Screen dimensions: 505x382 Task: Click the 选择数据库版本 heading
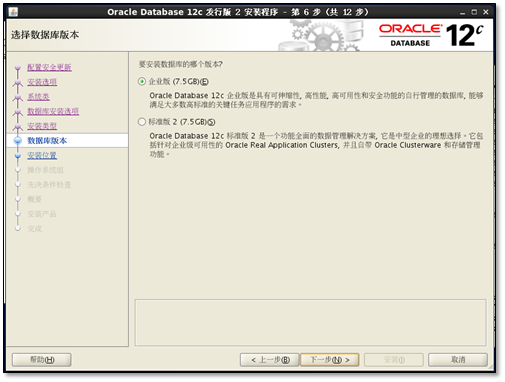pyautogui.click(x=45, y=35)
